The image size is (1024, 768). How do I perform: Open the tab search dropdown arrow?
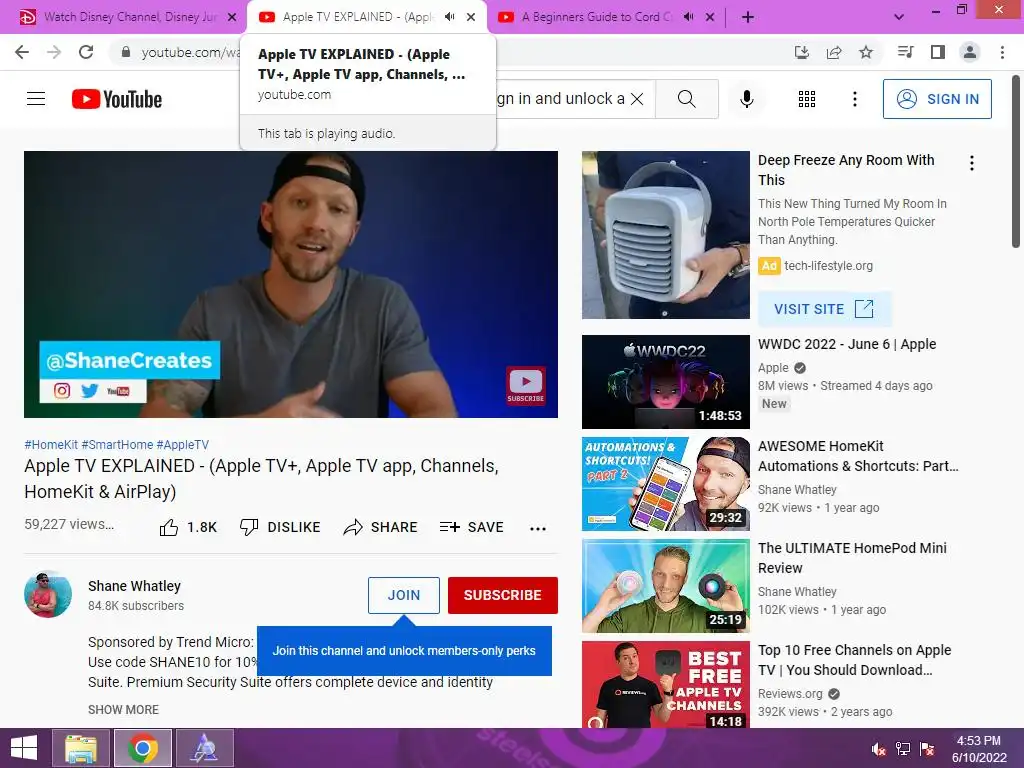899,17
